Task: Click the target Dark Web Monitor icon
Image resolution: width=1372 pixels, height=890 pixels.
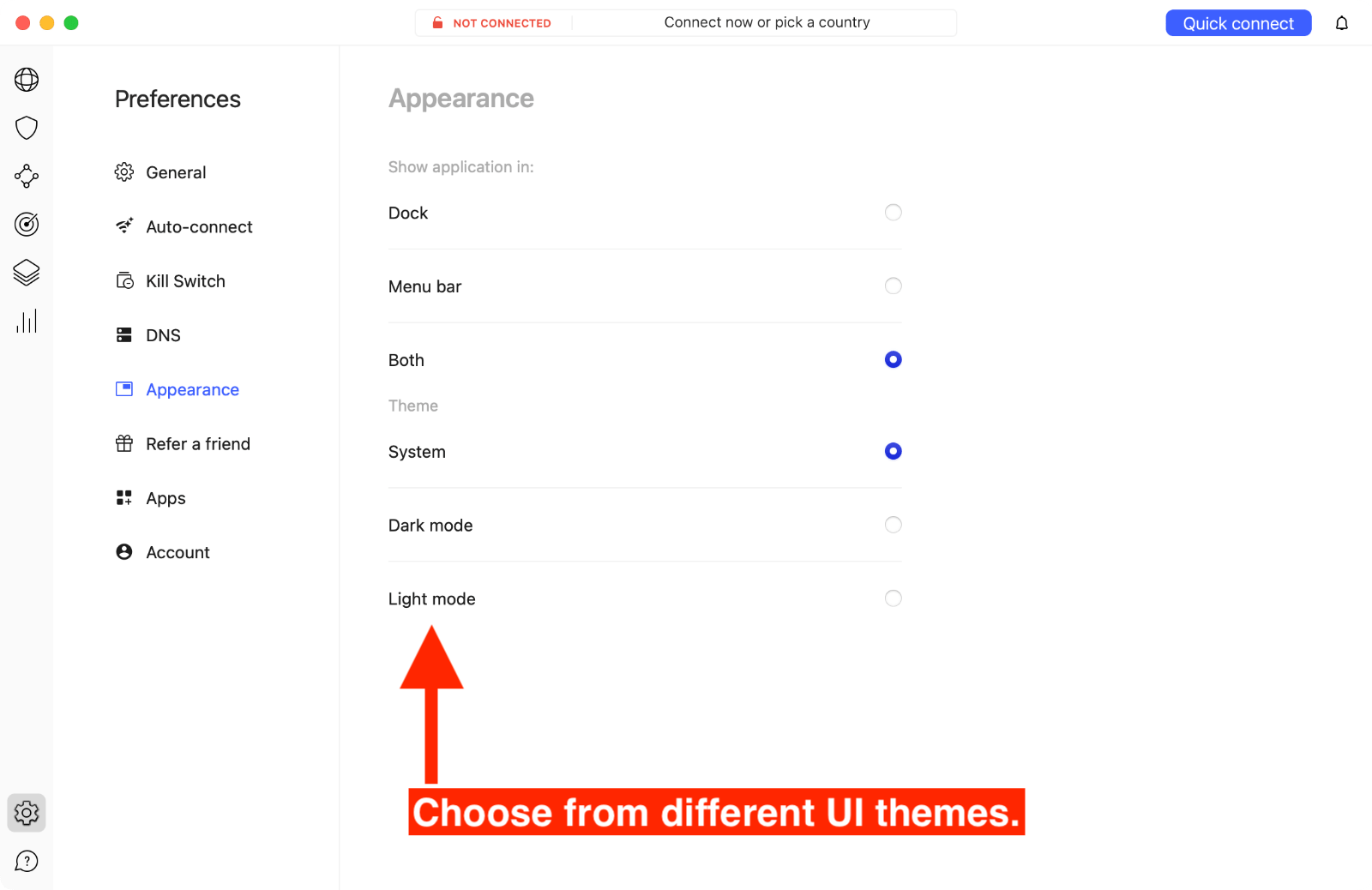Action: coord(27,224)
